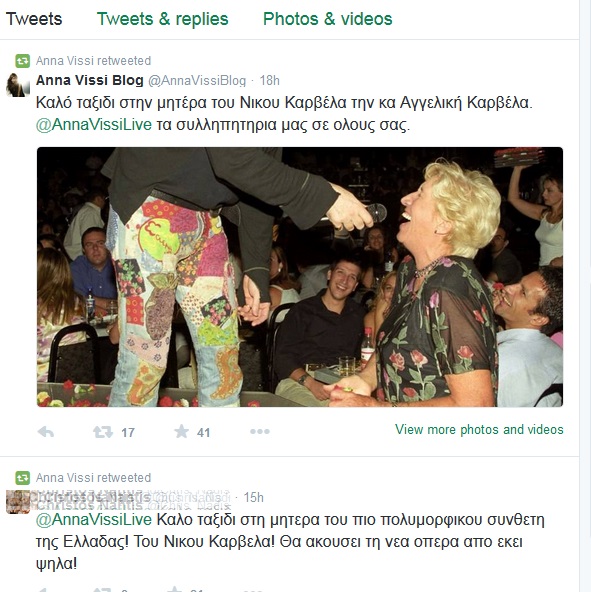Enlarge the concert photo in the tweet
Image resolution: width=591 pixels, height=592 pixels.
(300, 277)
